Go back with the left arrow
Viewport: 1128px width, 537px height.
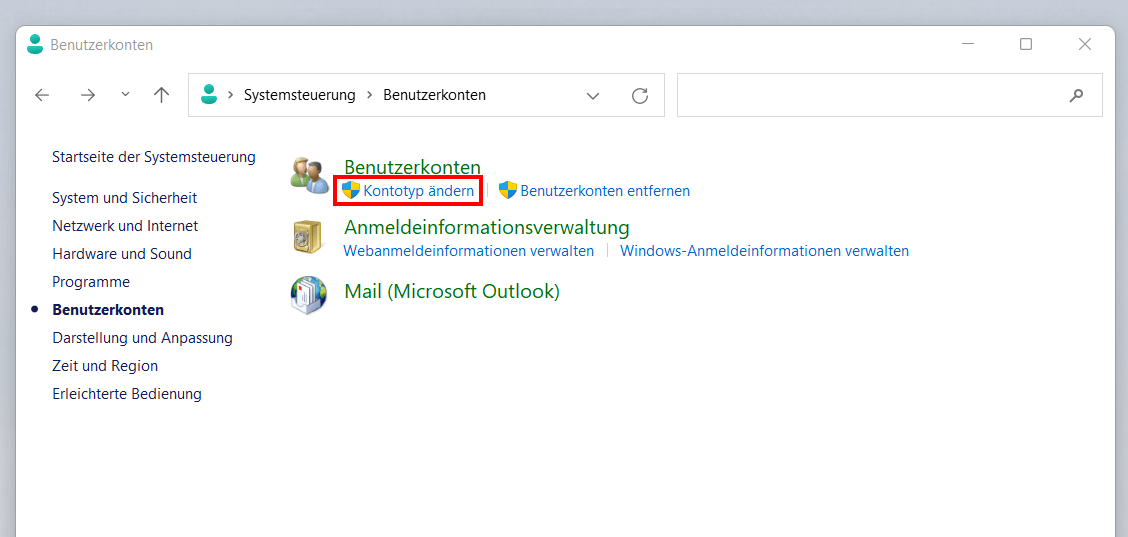(x=42, y=95)
